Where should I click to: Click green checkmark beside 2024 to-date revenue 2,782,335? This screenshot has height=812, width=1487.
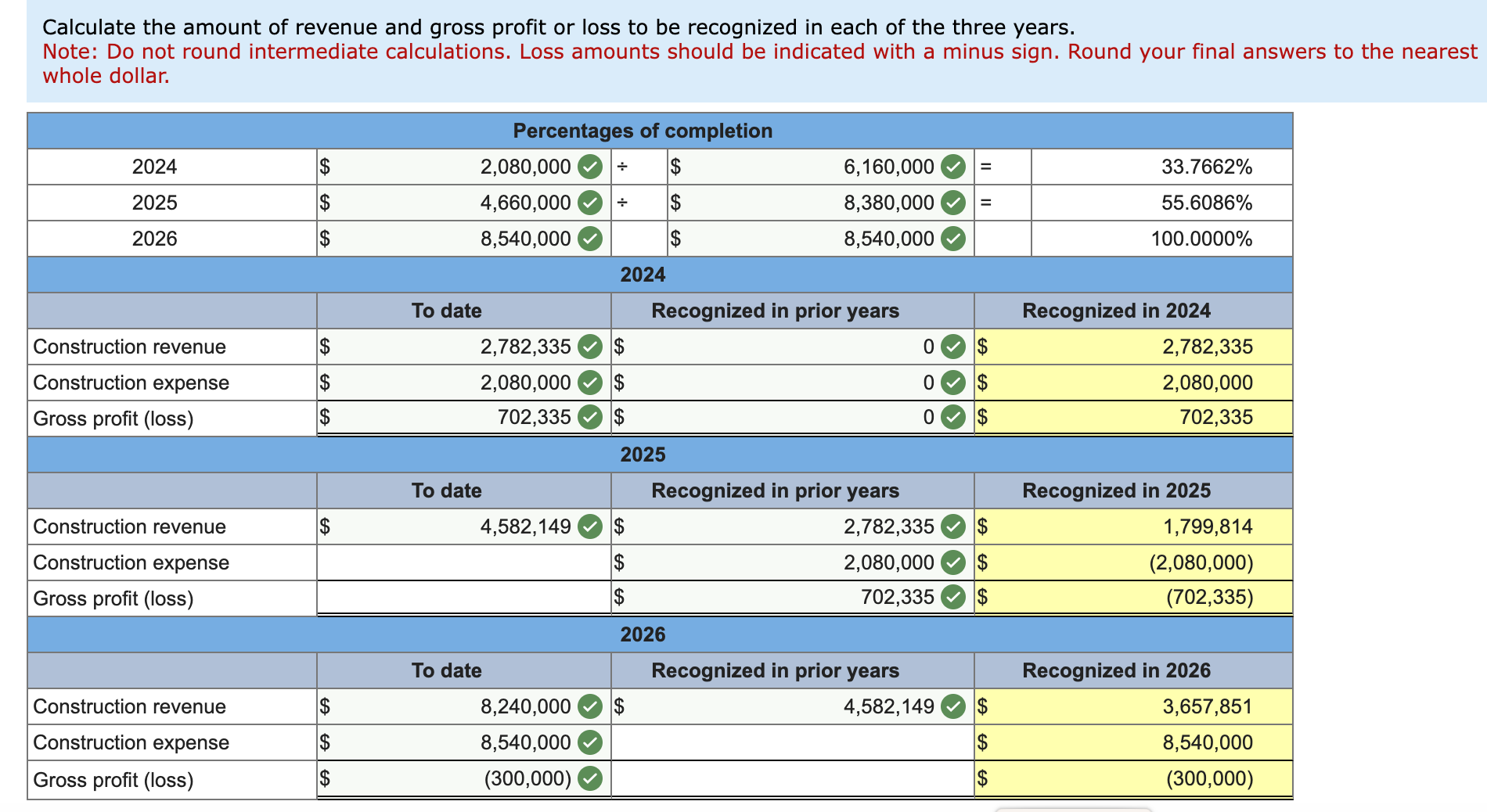[x=590, y=347]
